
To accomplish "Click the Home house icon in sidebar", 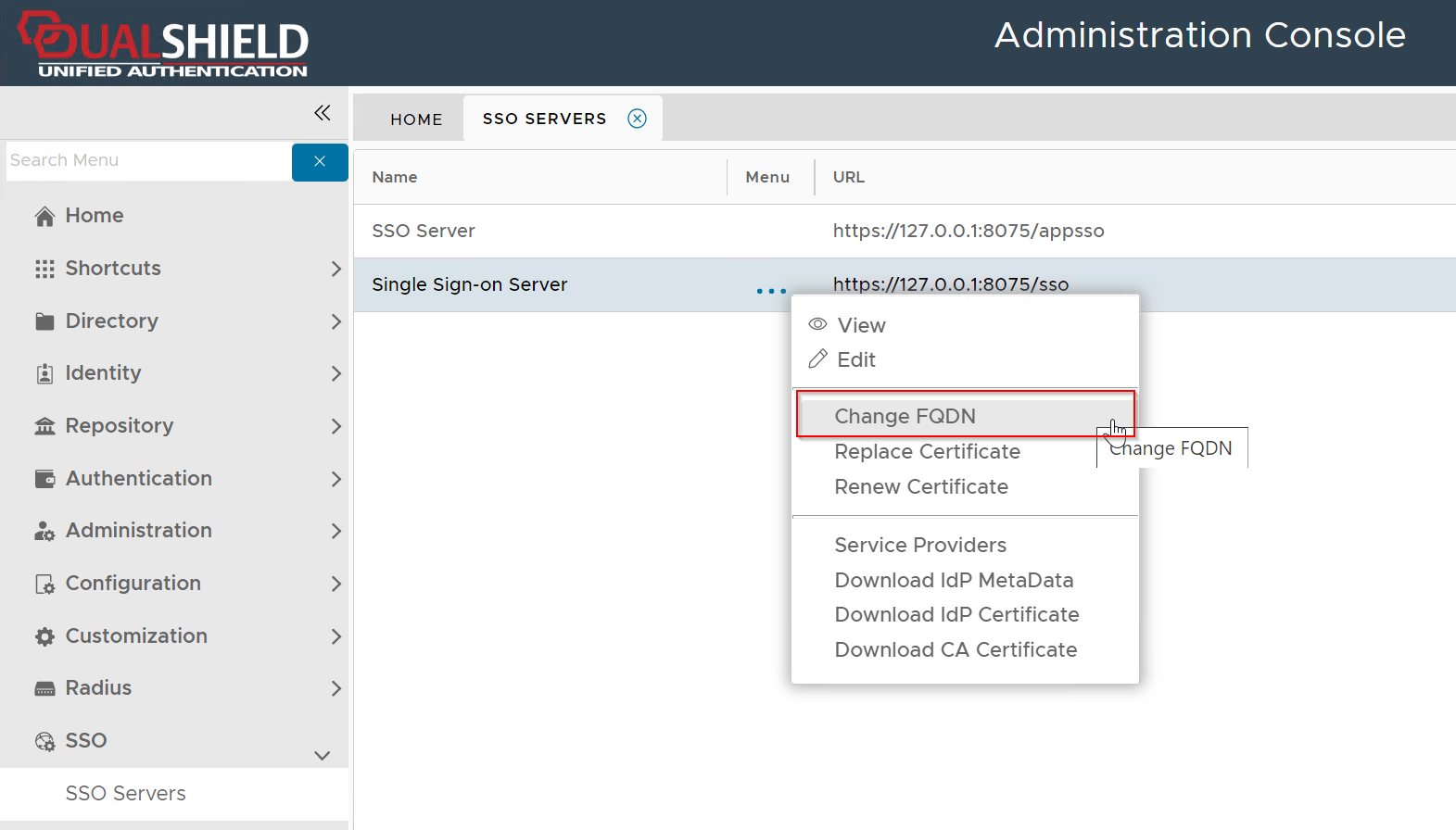I will [44, 217].
